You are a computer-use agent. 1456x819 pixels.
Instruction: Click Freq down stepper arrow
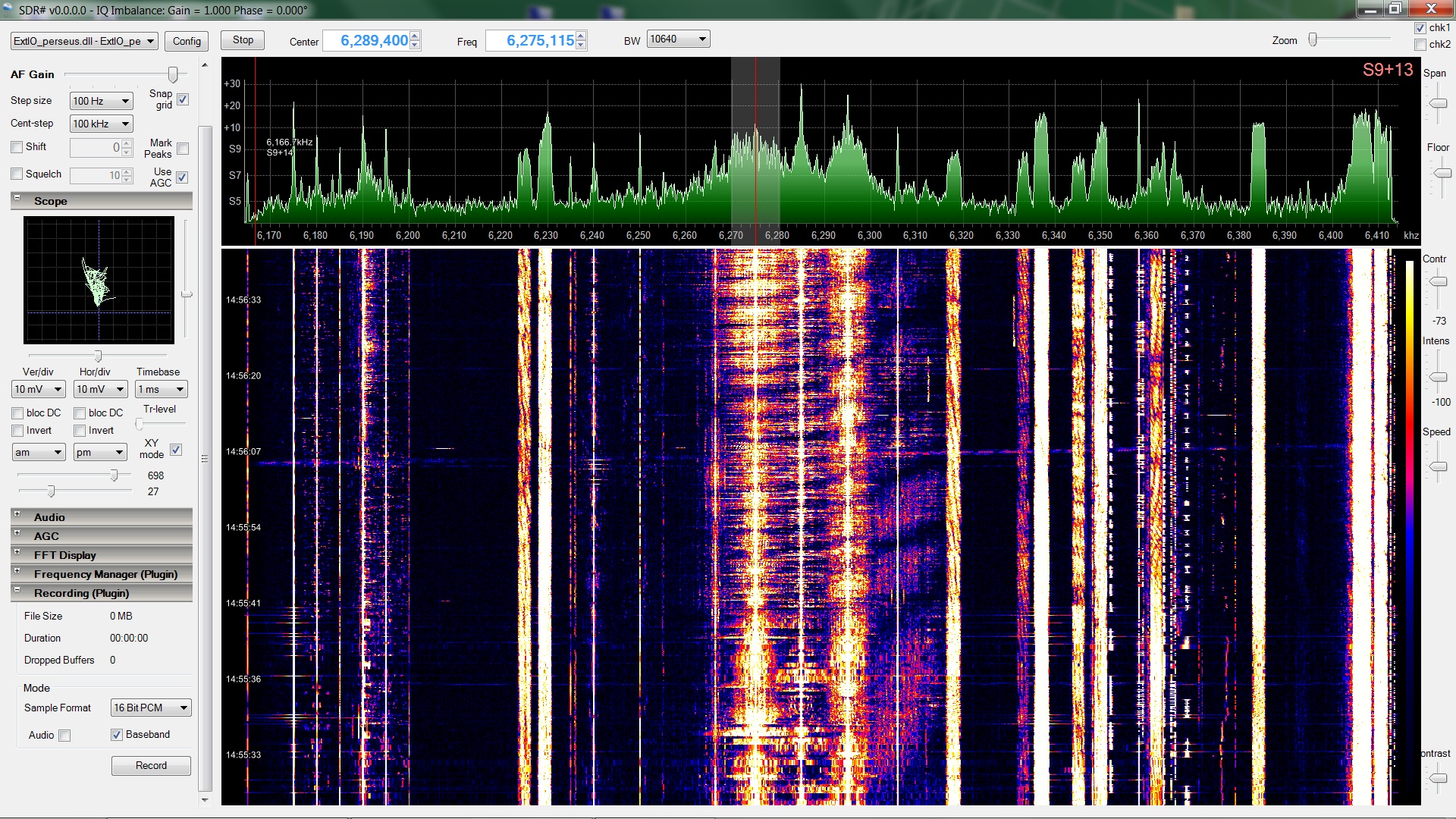(581, 45)
